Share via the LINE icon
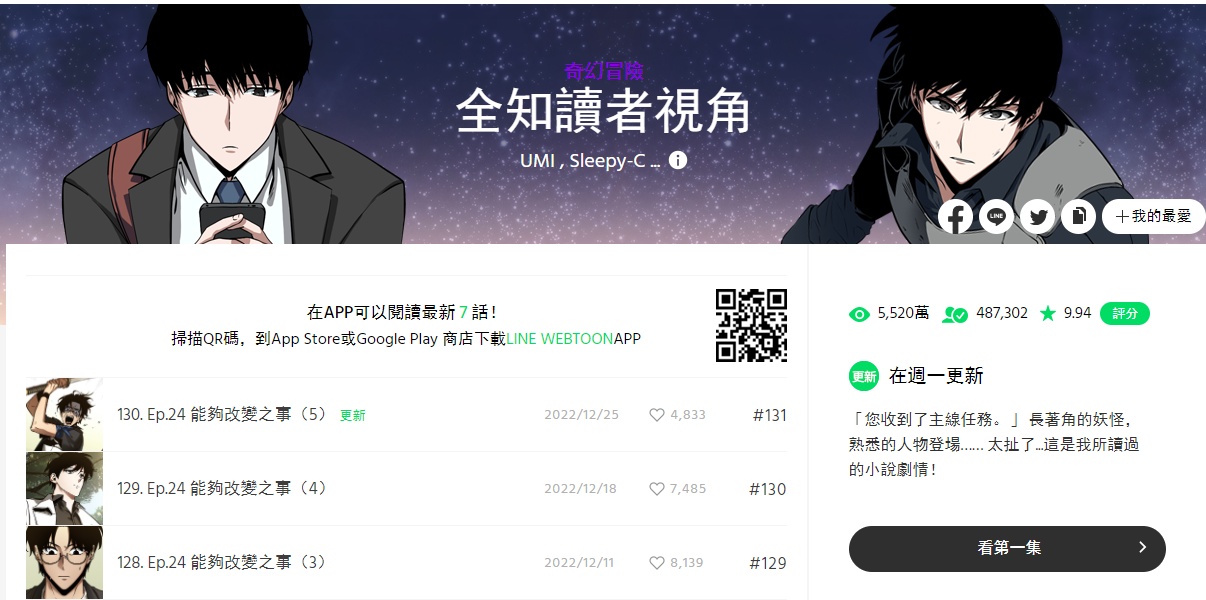 [997, 216]
